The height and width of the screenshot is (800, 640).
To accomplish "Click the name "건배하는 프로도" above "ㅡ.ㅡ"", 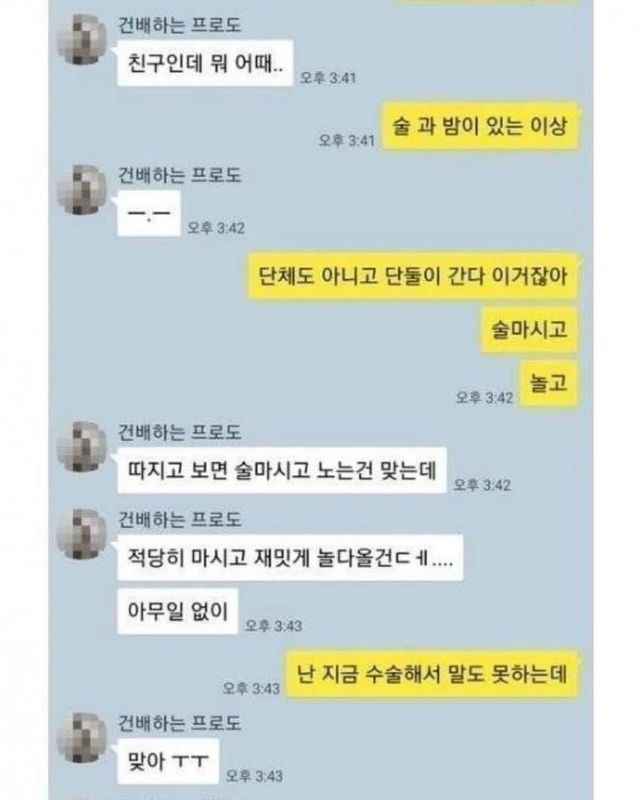I will pos(179,175).
